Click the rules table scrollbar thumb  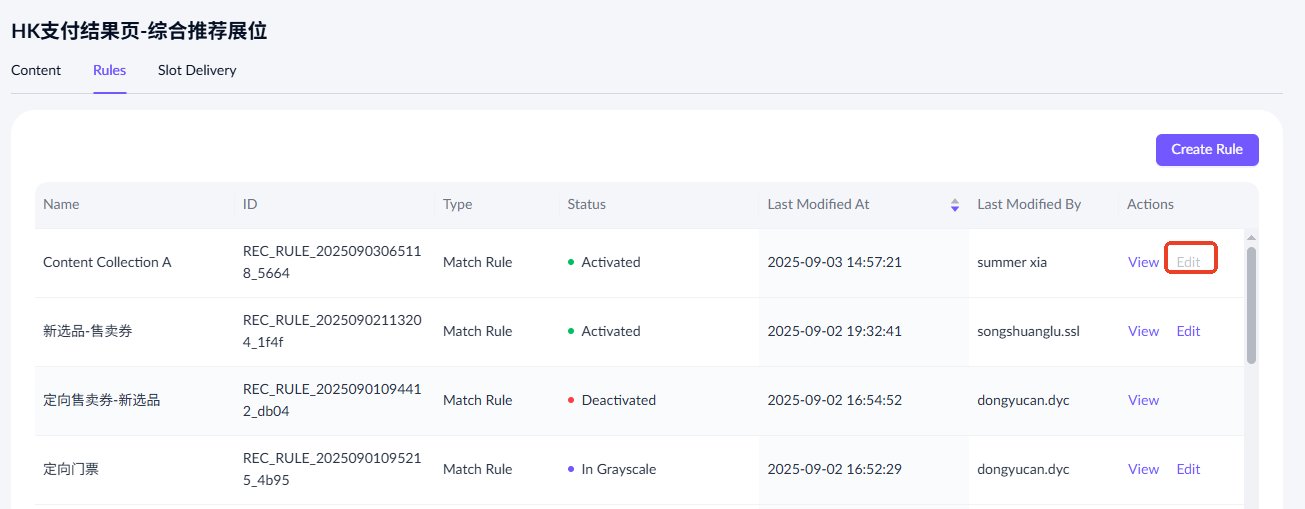1250,305
